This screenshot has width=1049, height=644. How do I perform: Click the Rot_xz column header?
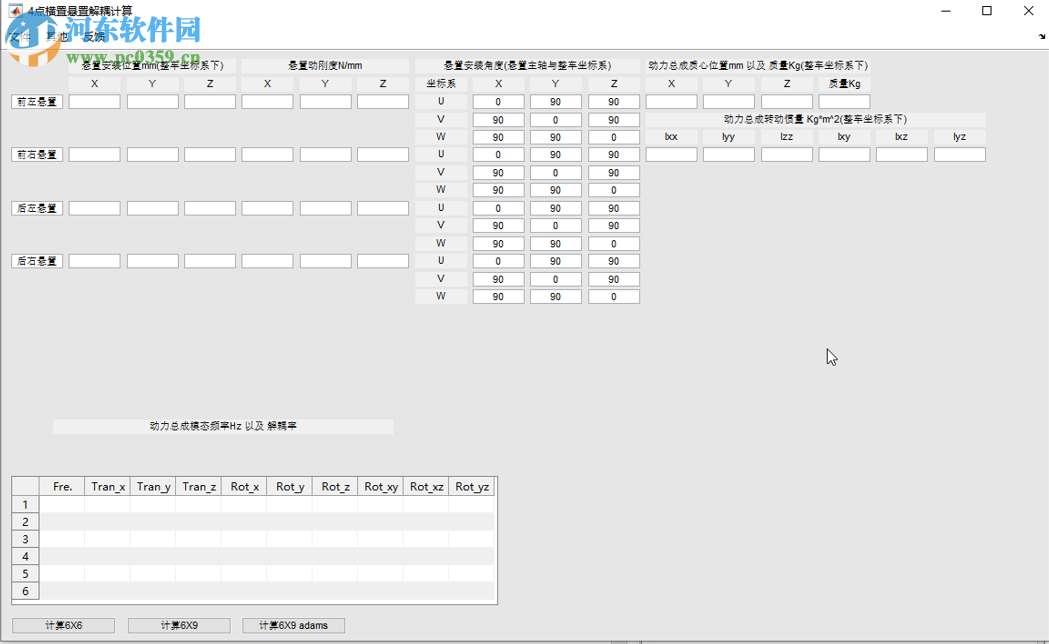tap(426, 487)
